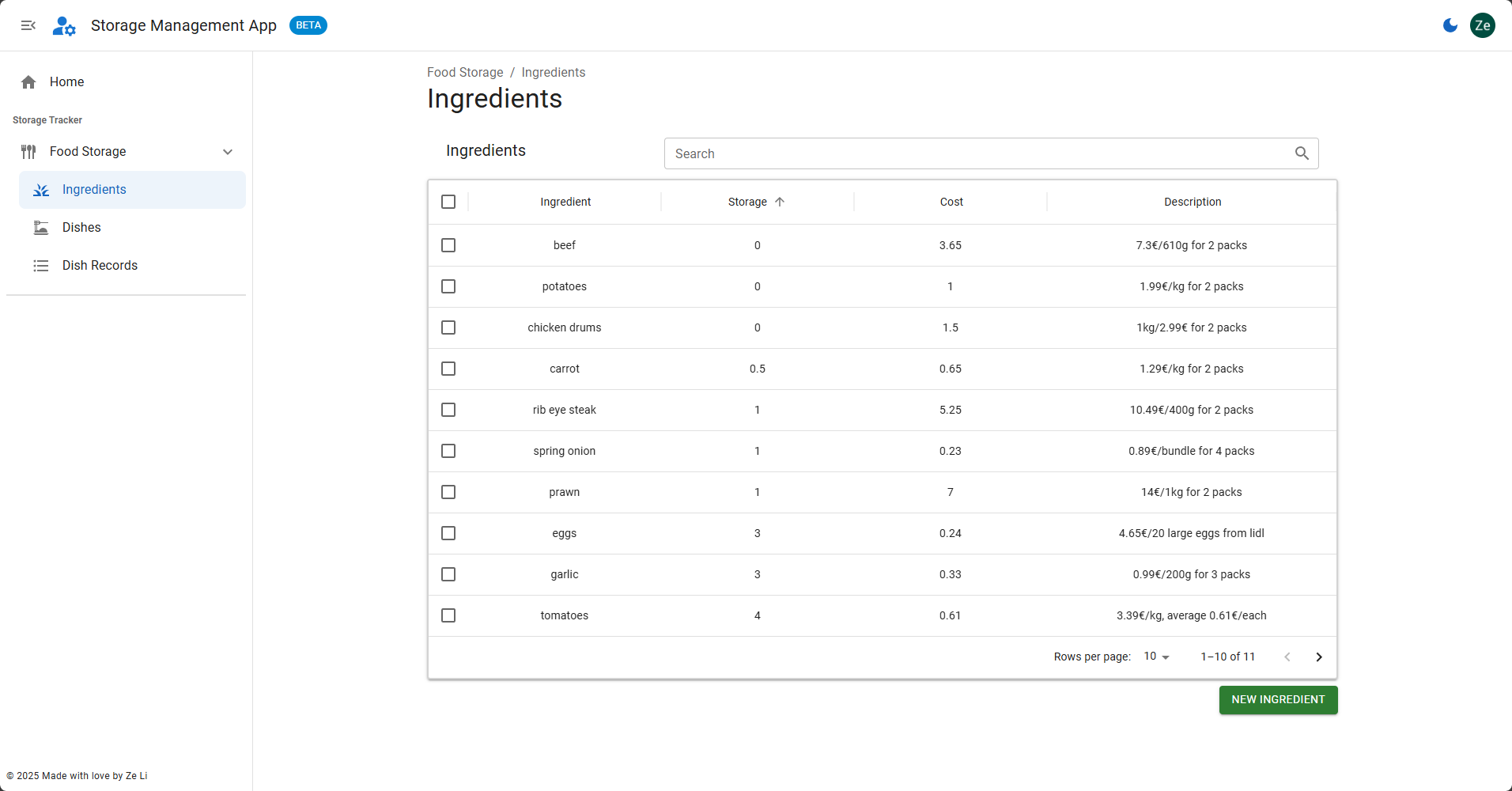Screen dimensions: 1512x791
Task: Collapse the Food Storage section chevron
Action: (x=228, y=152)
